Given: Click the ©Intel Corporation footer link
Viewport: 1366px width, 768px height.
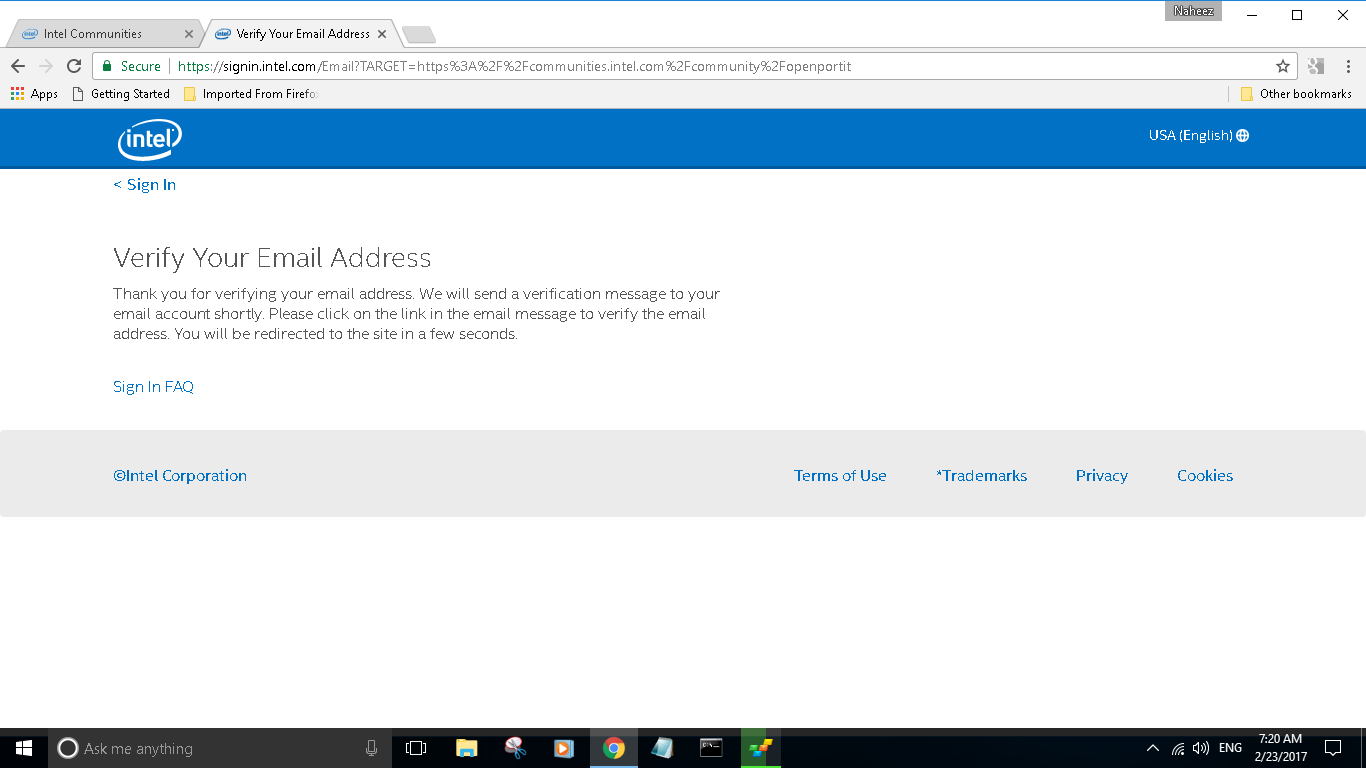Looking at the screenshot, I should [x=180, y=476].
